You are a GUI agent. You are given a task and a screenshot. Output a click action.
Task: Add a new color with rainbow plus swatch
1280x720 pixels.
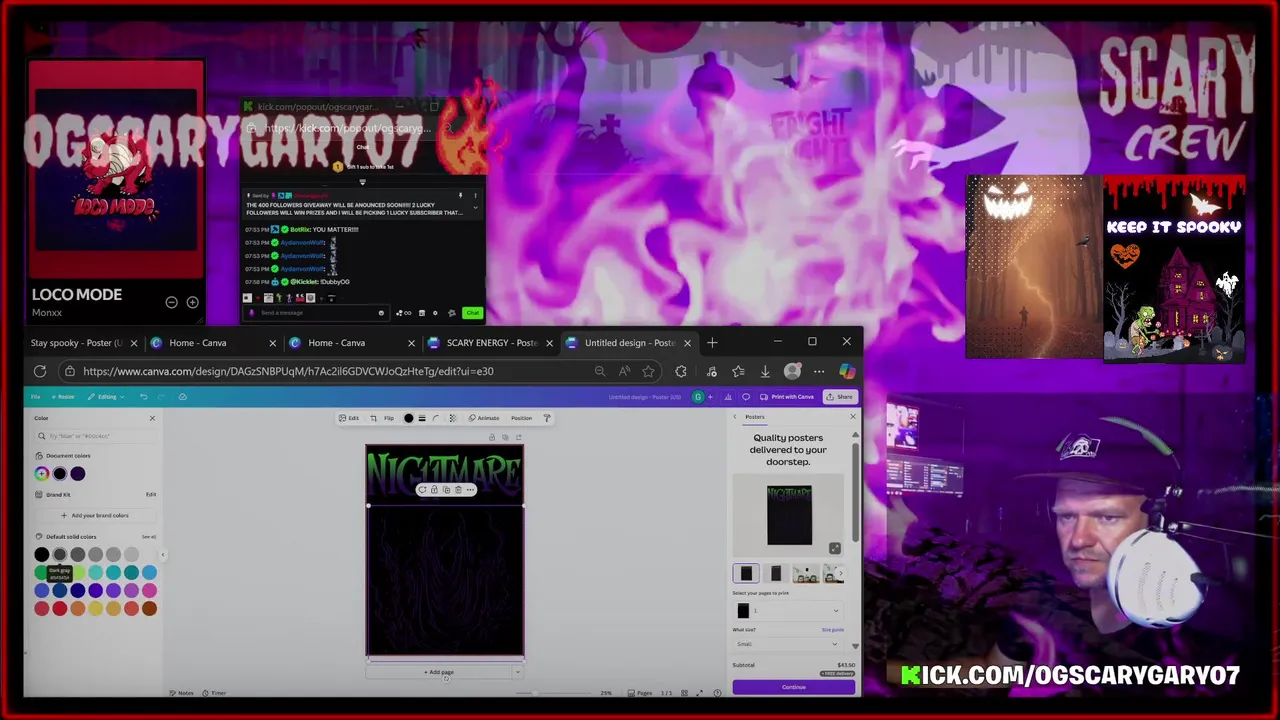42,474
